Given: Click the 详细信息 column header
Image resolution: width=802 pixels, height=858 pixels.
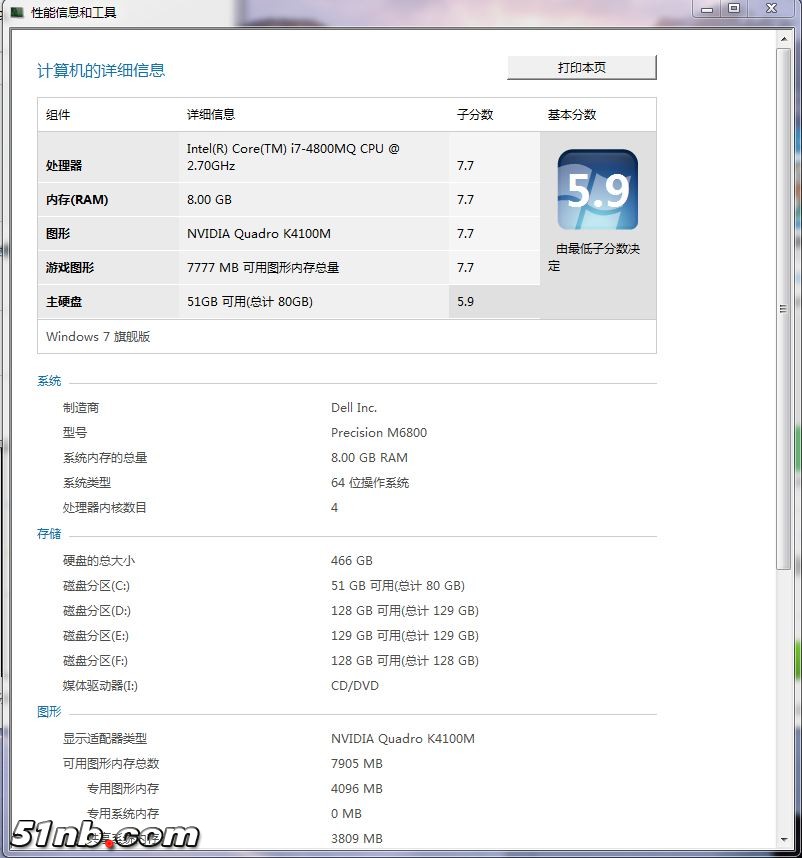Looking at the screenshot, I should (211, 115).
